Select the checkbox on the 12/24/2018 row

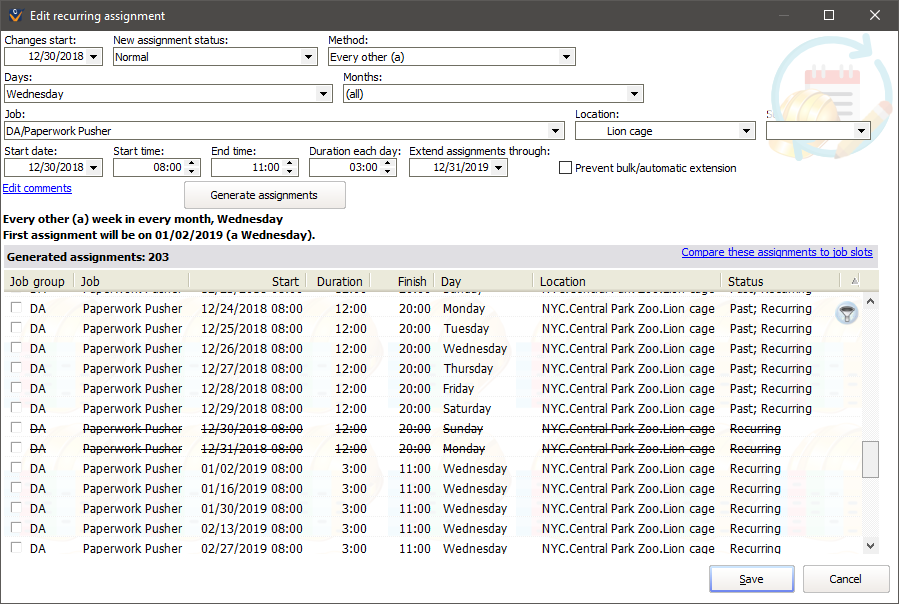pos(15,308)
